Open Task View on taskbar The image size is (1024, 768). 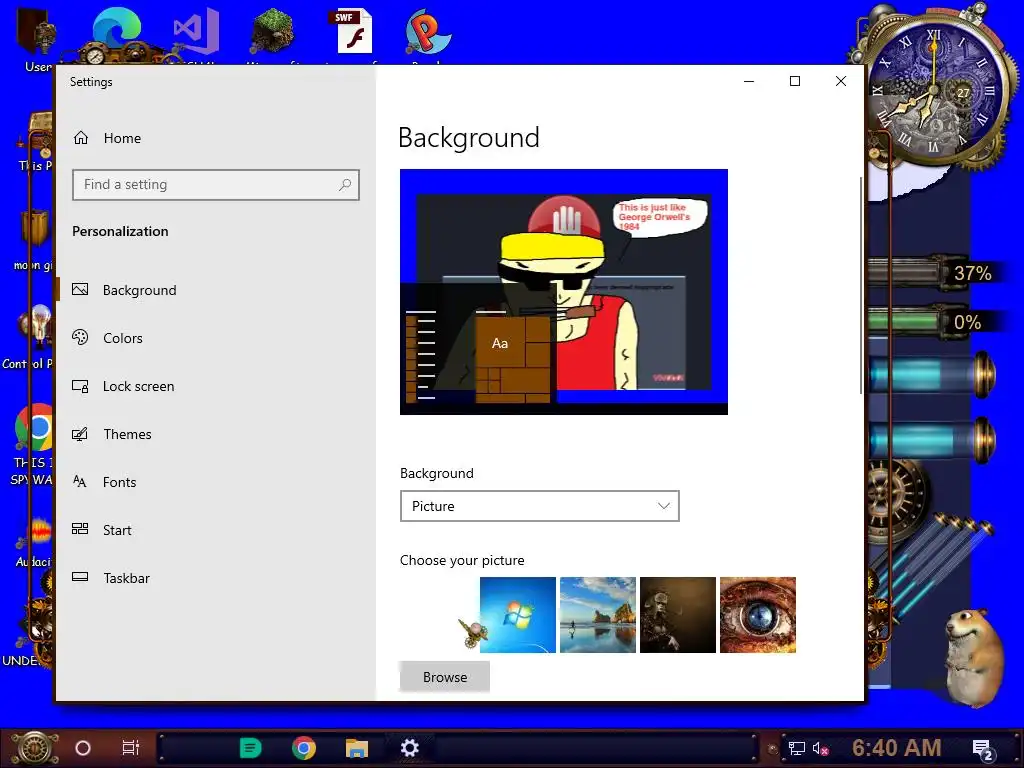click(x=131, y=748)
